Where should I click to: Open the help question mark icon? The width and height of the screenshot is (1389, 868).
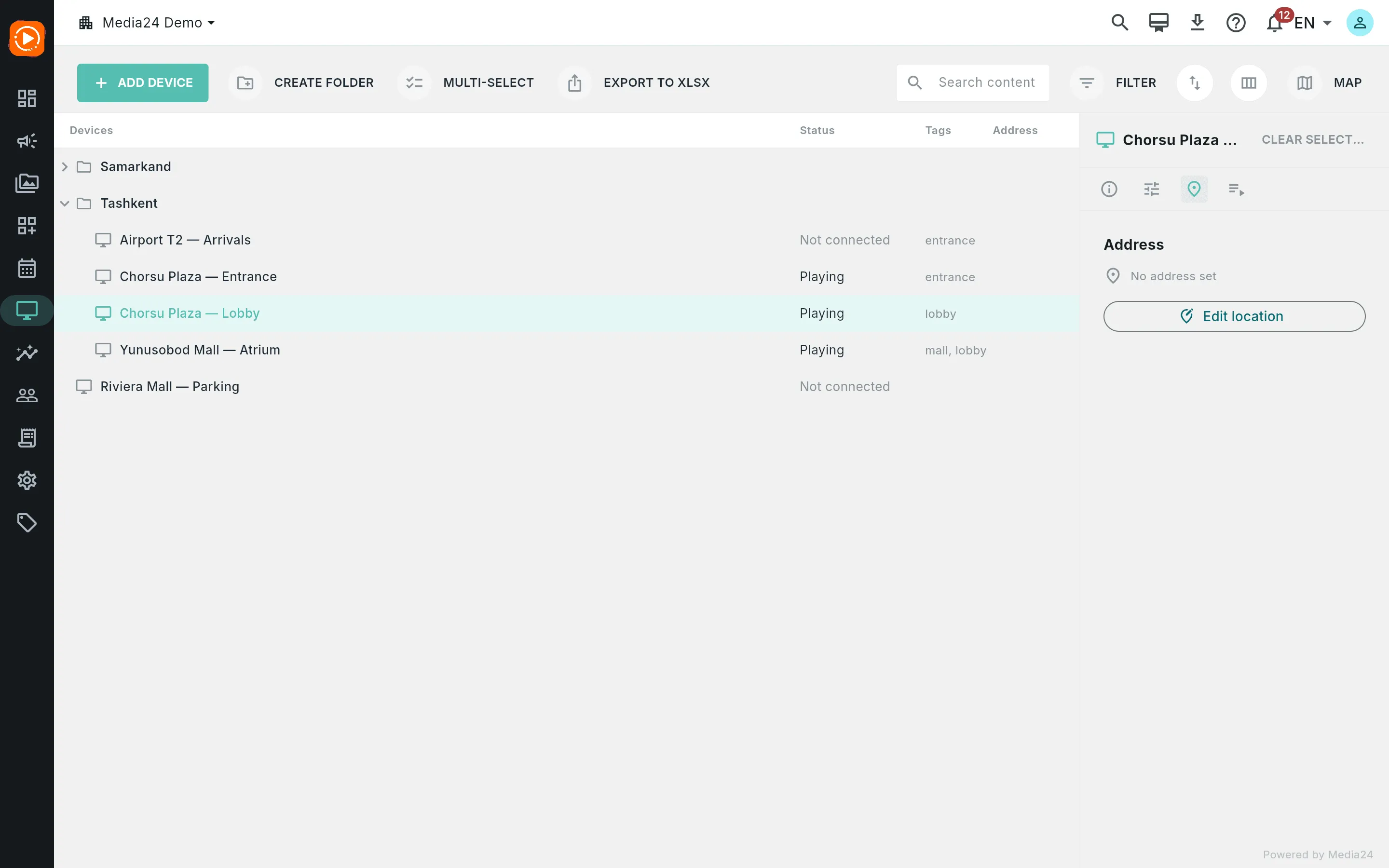pos(1236,23)
